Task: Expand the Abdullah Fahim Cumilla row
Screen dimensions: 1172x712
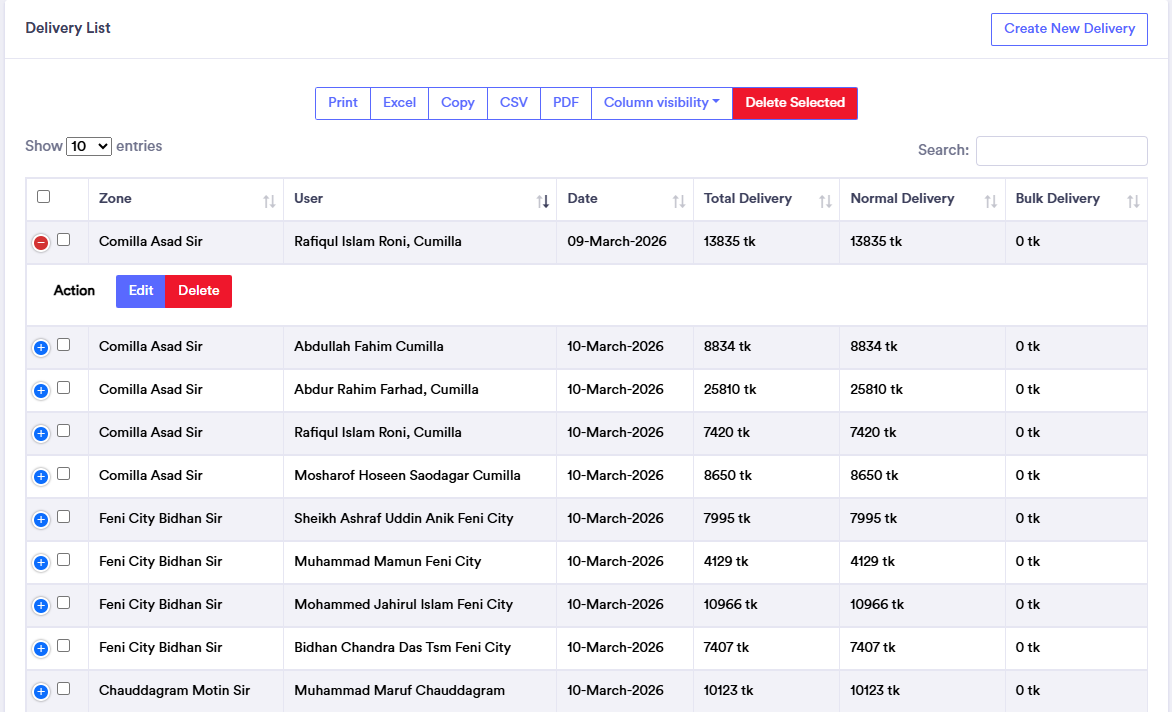Action: [x=41, y=347]
